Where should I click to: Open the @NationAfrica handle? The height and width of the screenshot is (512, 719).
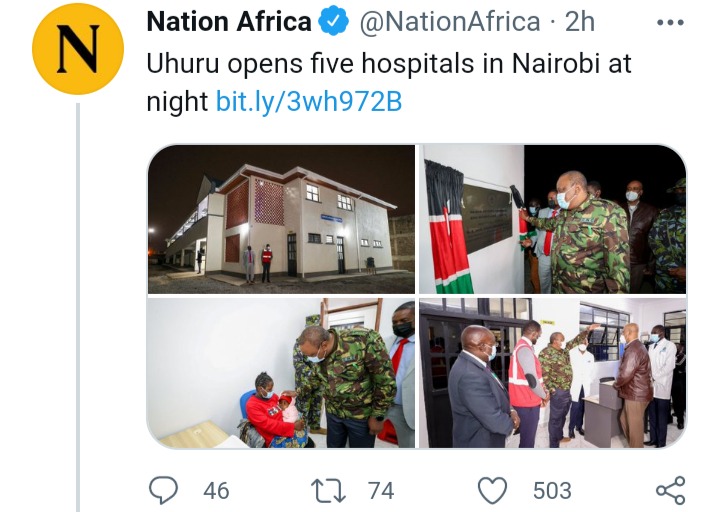[x=450, y=22]
